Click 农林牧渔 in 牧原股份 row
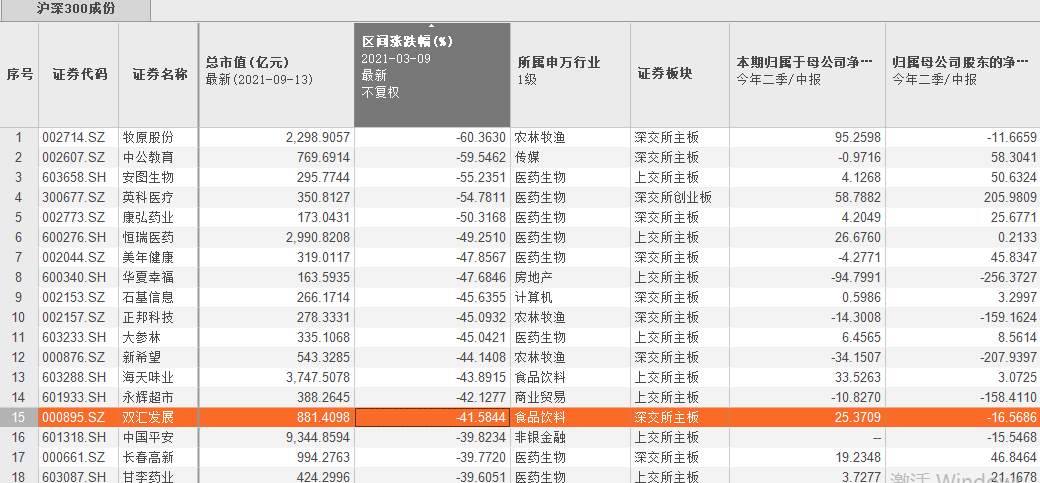Image resolution: width=1040 pixels, height=483 pixels. point(570,137)
